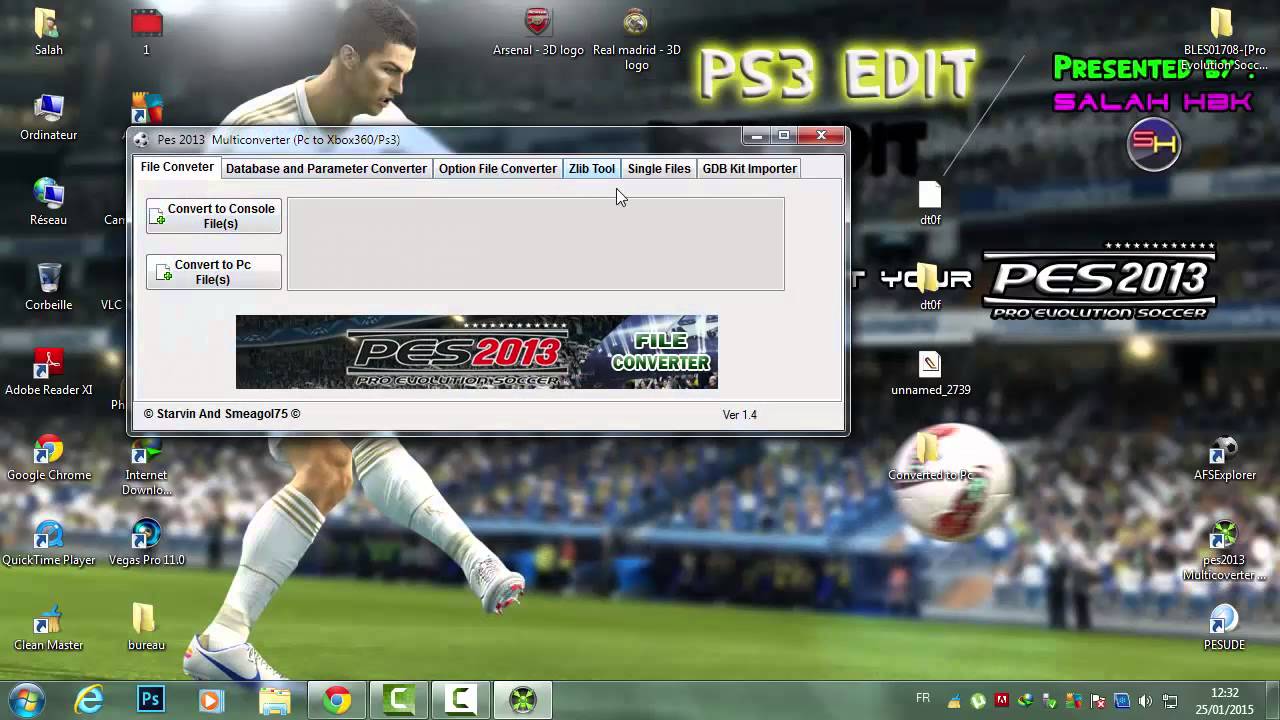
Task: Open Photoshop from the taskbar
Action: coord(151,700)
